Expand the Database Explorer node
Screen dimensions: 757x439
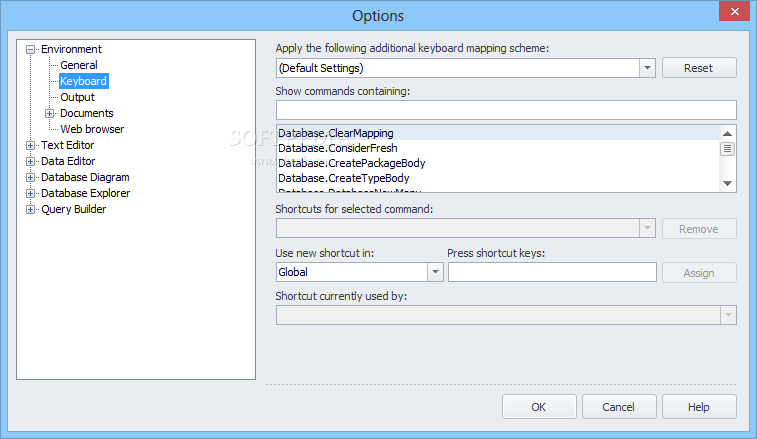point(31,193)
